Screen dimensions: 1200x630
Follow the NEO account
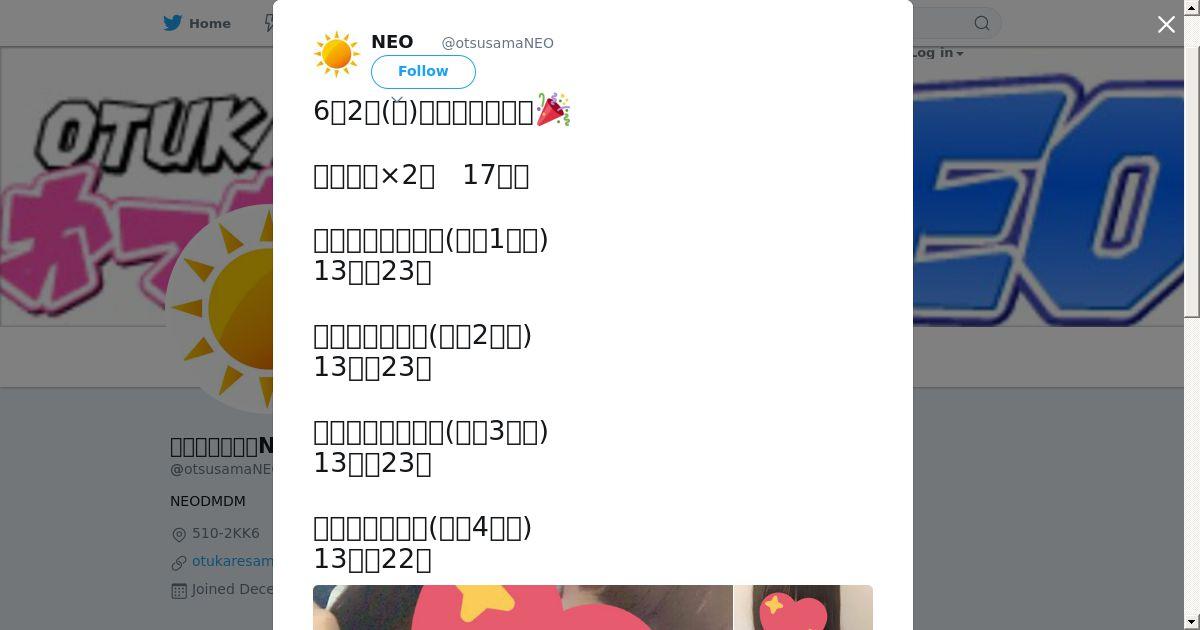423,72
